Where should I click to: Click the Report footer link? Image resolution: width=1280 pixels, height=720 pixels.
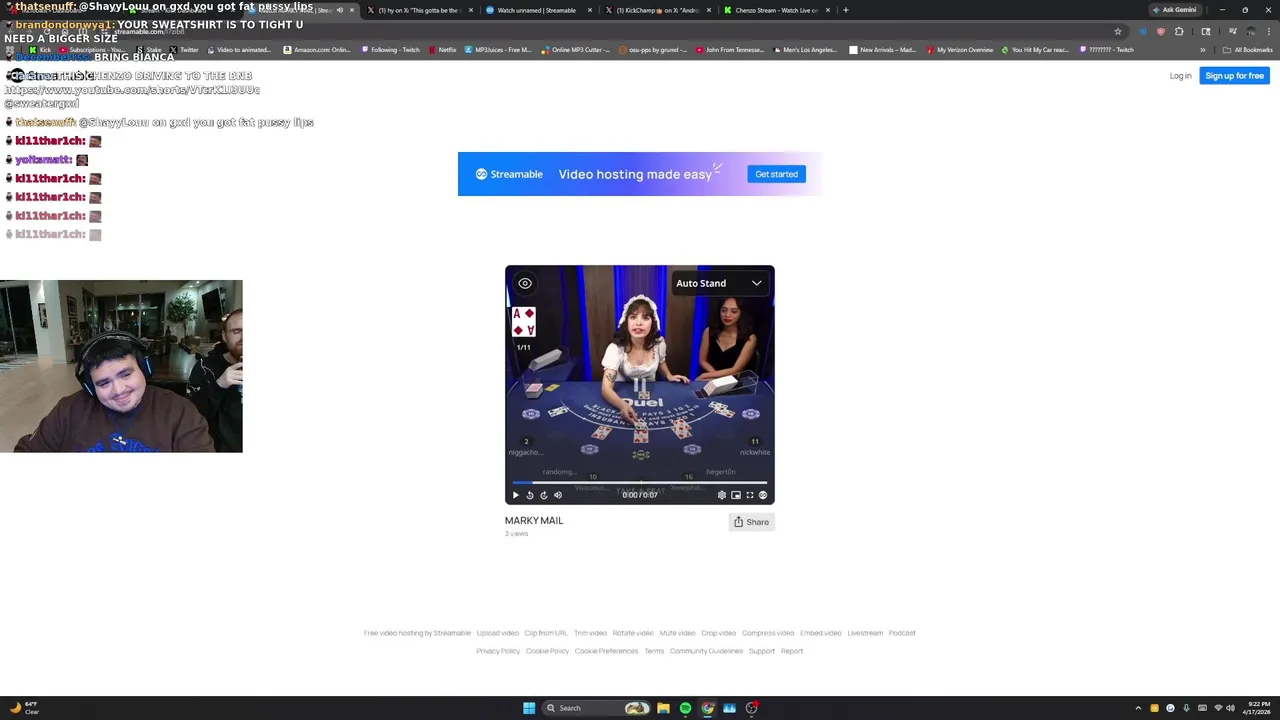tap(792, 651)
